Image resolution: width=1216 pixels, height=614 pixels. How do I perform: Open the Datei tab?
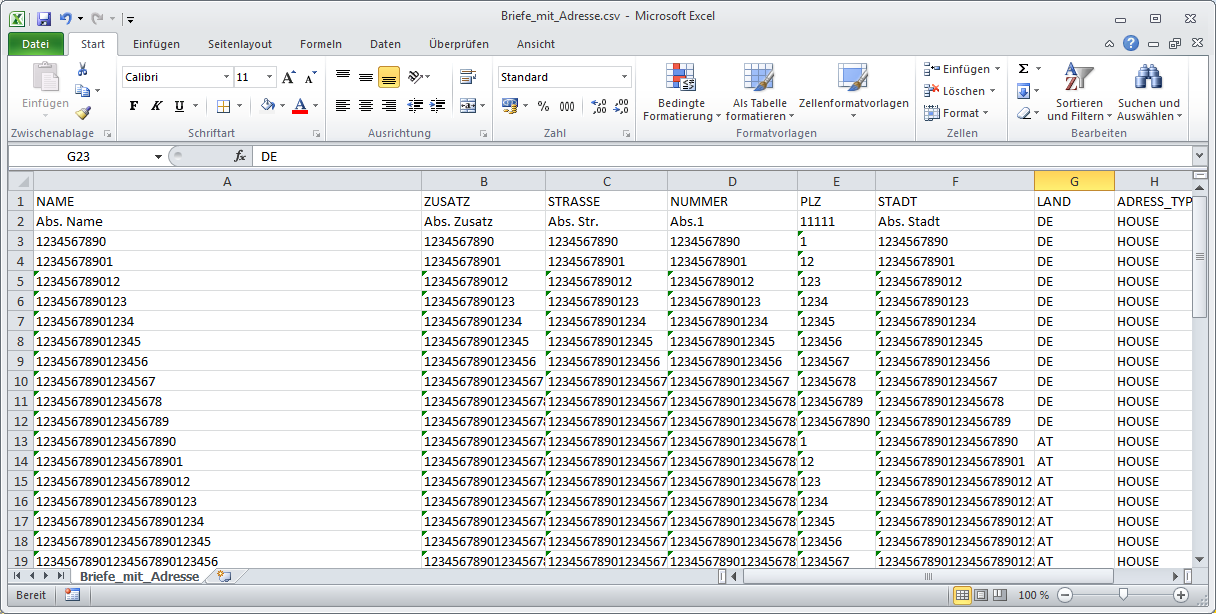click(35, 44)
